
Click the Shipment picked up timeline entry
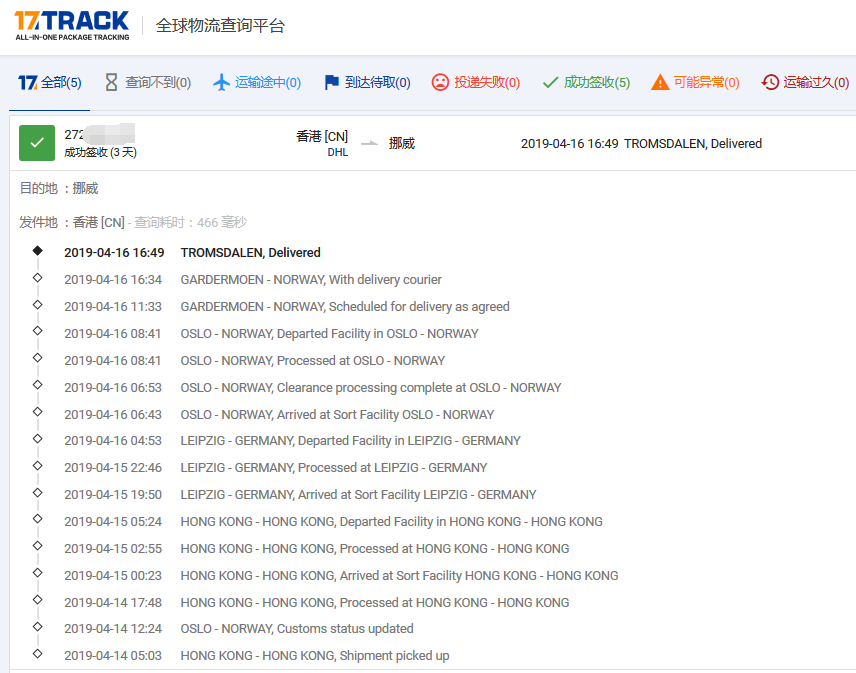(x=314, y=656)
